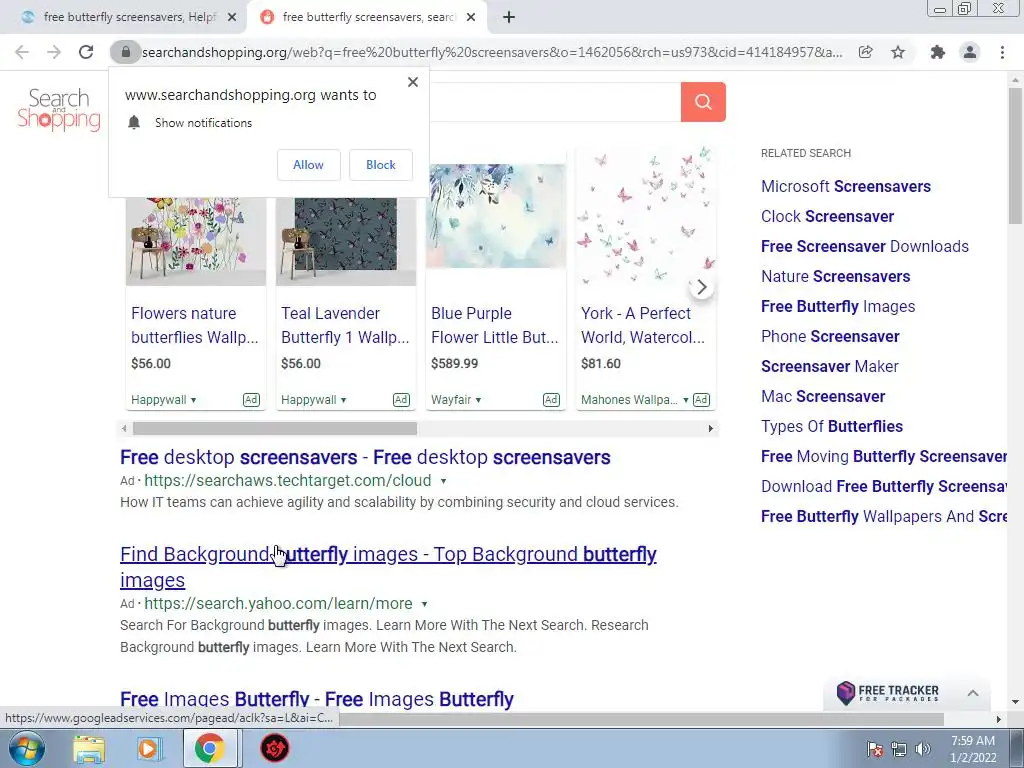Image resolution: width=1024 pixels, height=768 pixels.
Task: Open the Blue Purple Flower product image
Action: [496, 216]
